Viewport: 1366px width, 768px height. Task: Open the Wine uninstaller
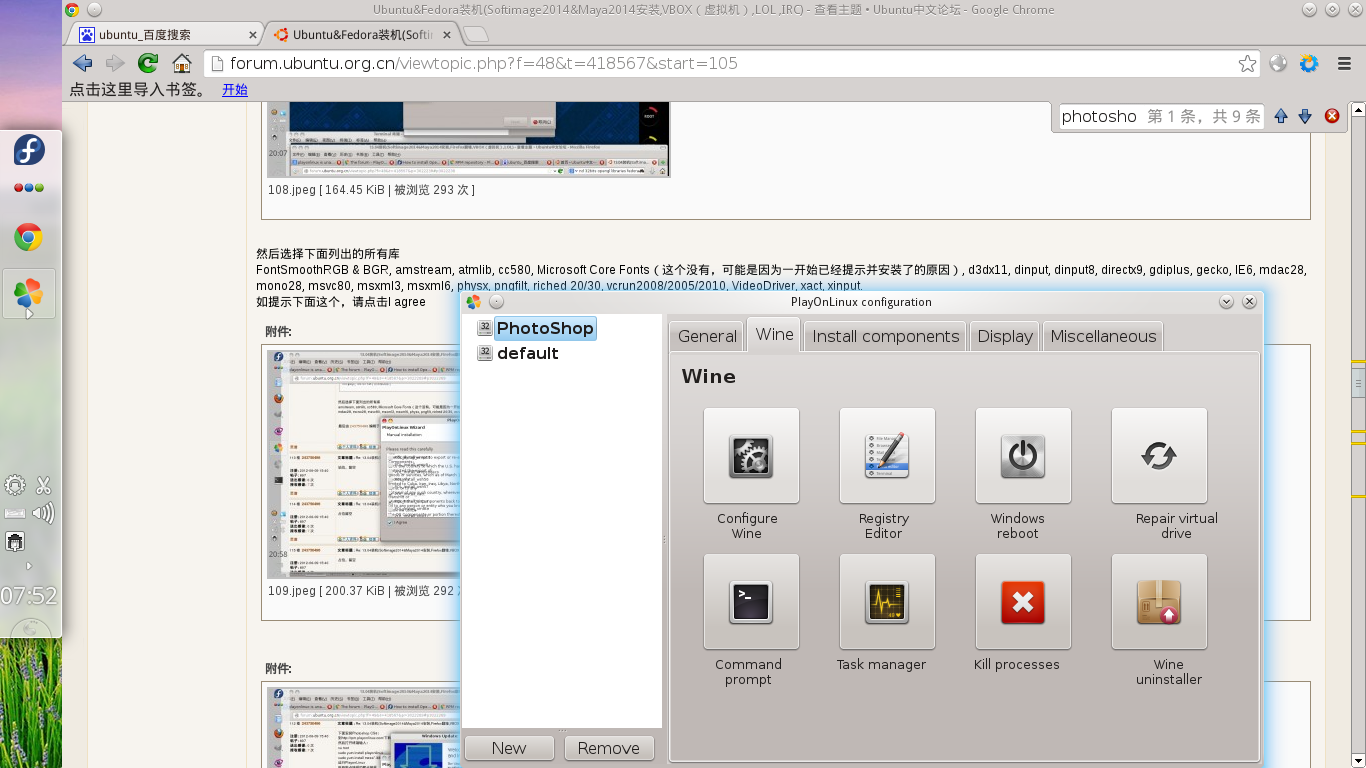1159,602
